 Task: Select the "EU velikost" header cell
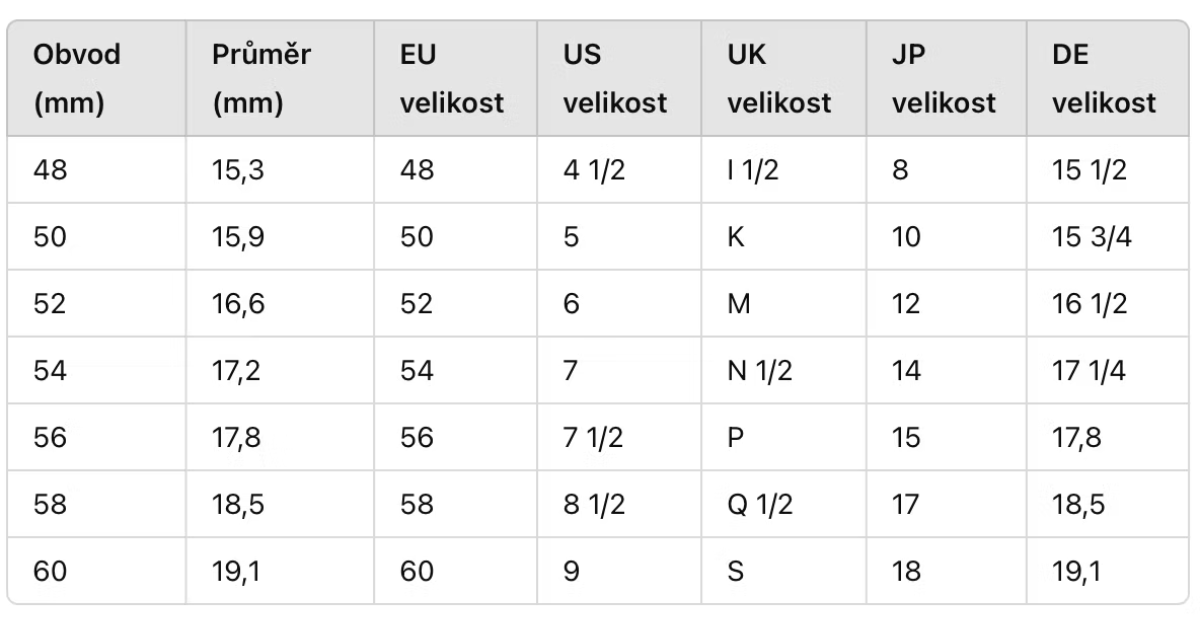click(451, 78)
